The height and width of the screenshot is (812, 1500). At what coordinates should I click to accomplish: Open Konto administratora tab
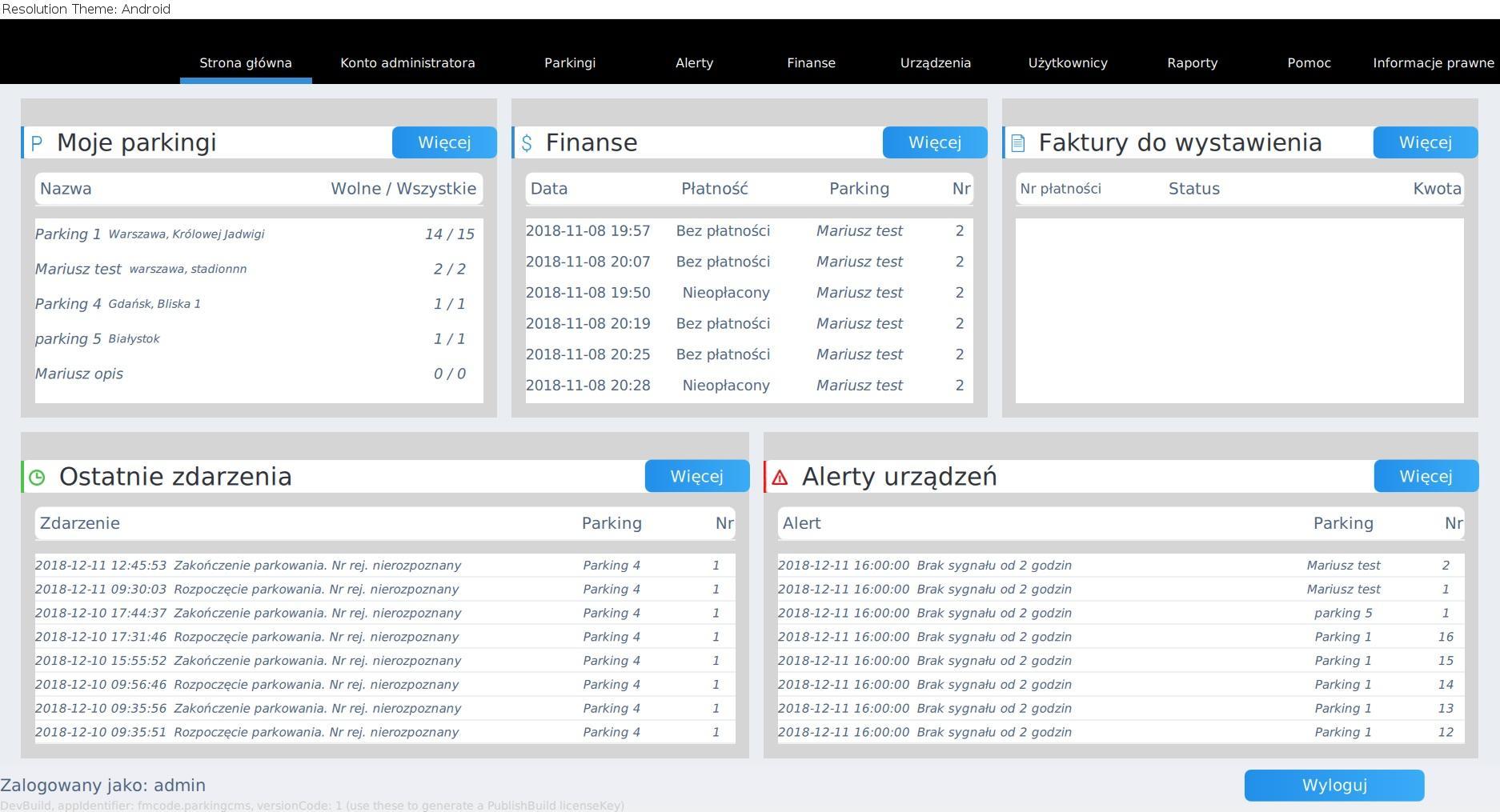(x=407, y=62)
